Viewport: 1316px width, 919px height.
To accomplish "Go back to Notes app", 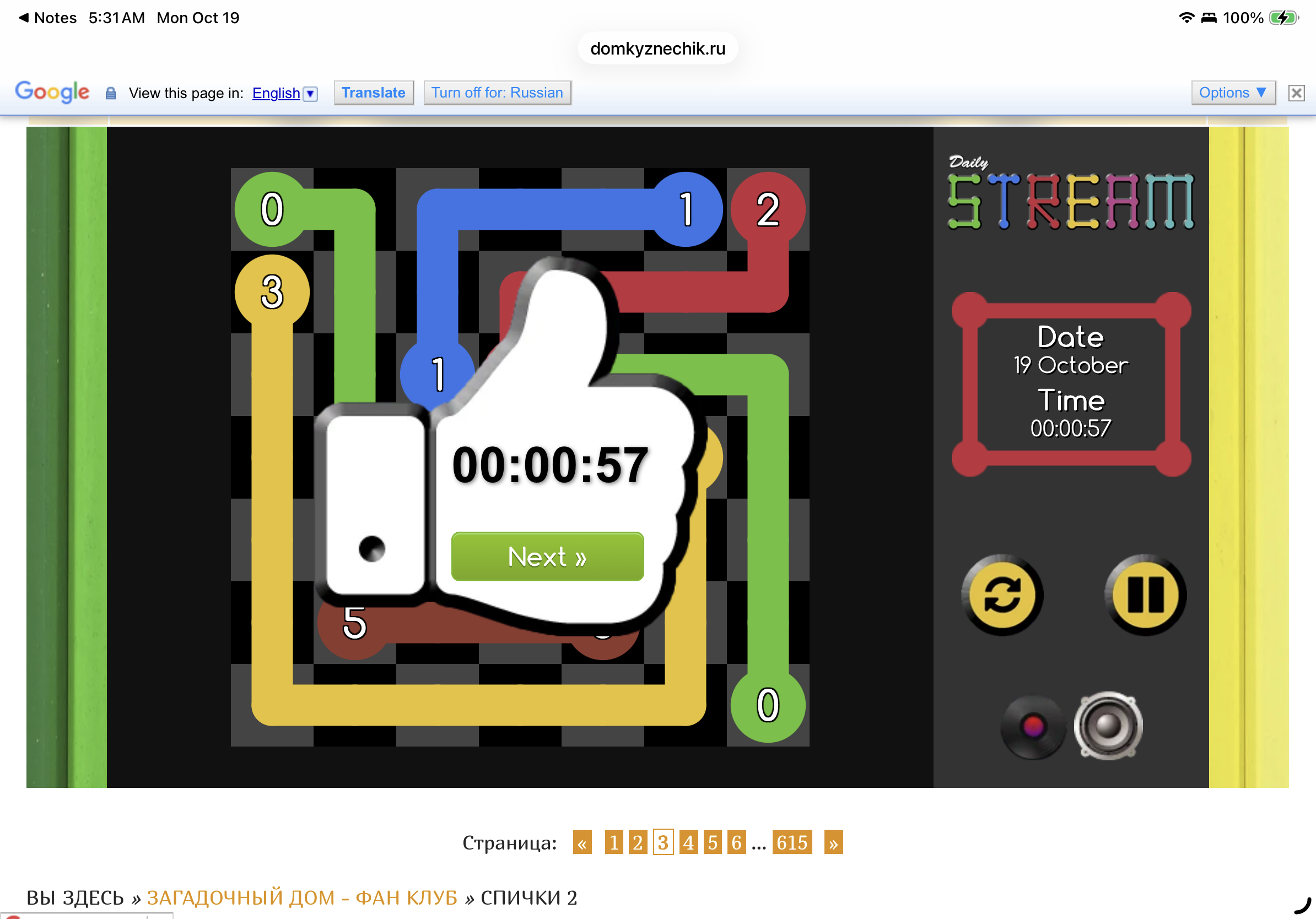I will coord(48,18).
